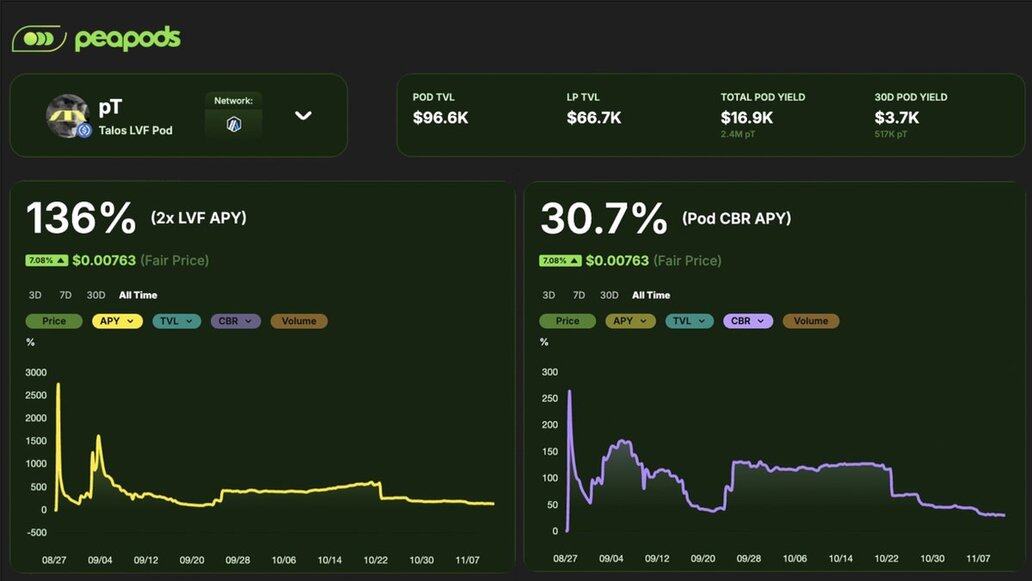Open the TVL dropdown in left chart
1032x581 pixels.
(x=176, y=321)
